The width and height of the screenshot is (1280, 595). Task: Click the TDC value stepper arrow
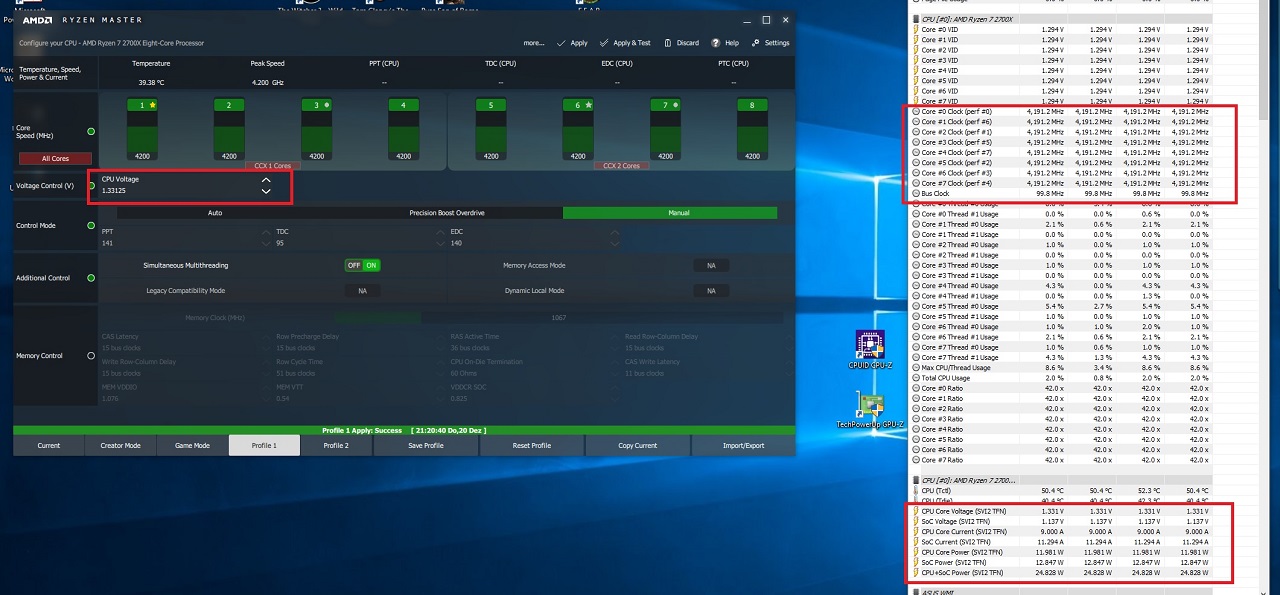(x=440, y=237)
